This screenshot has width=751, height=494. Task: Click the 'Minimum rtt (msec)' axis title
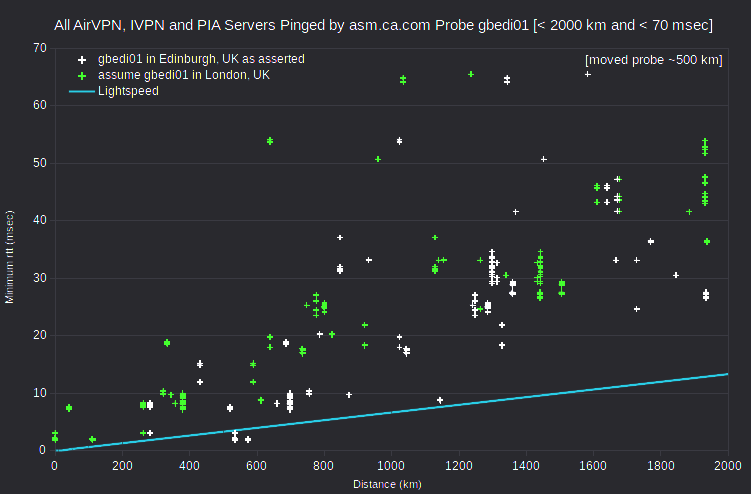point(9,257)
